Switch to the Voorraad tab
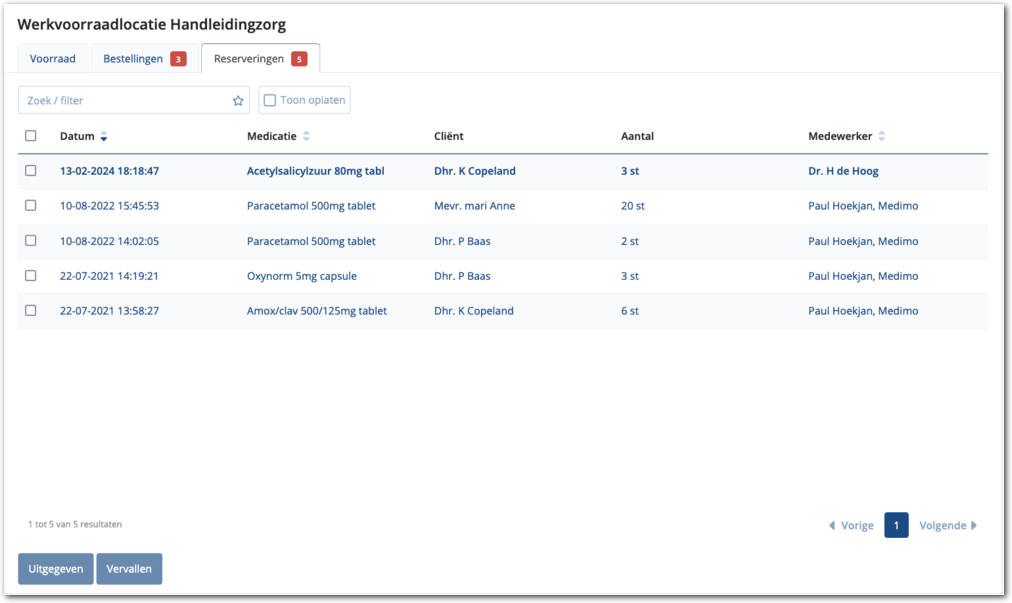The height and width of the screenshot is (603, 1012). click(52, 59)
